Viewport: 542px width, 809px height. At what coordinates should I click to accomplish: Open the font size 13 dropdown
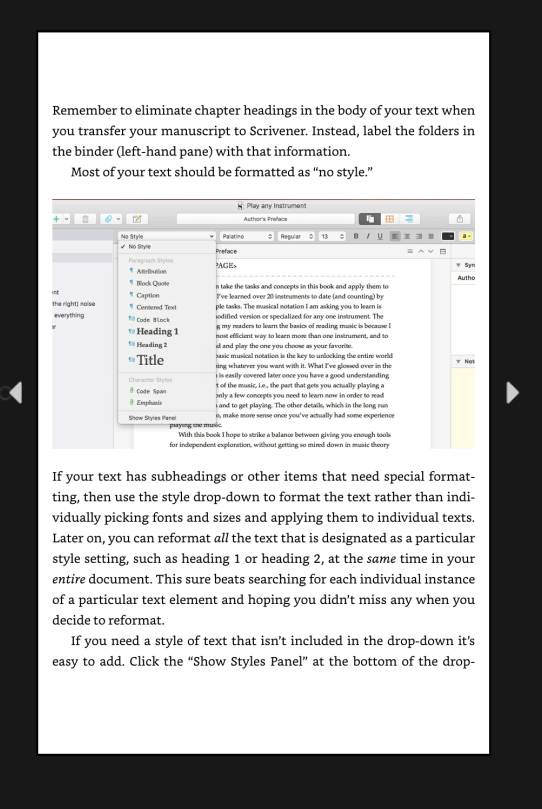(x=332, y=236)
